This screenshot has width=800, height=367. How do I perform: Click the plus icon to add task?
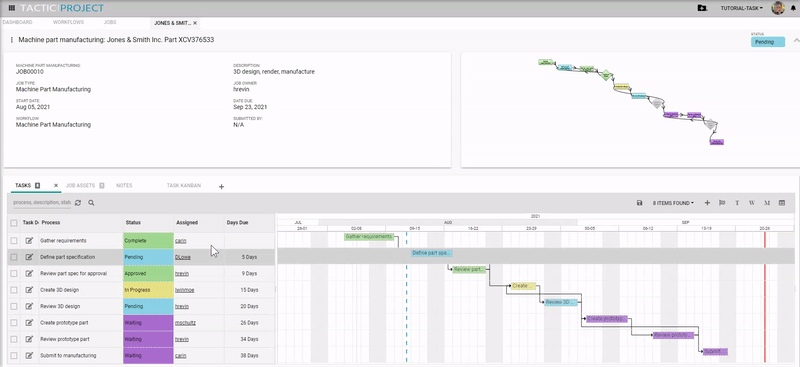(707, 203)
